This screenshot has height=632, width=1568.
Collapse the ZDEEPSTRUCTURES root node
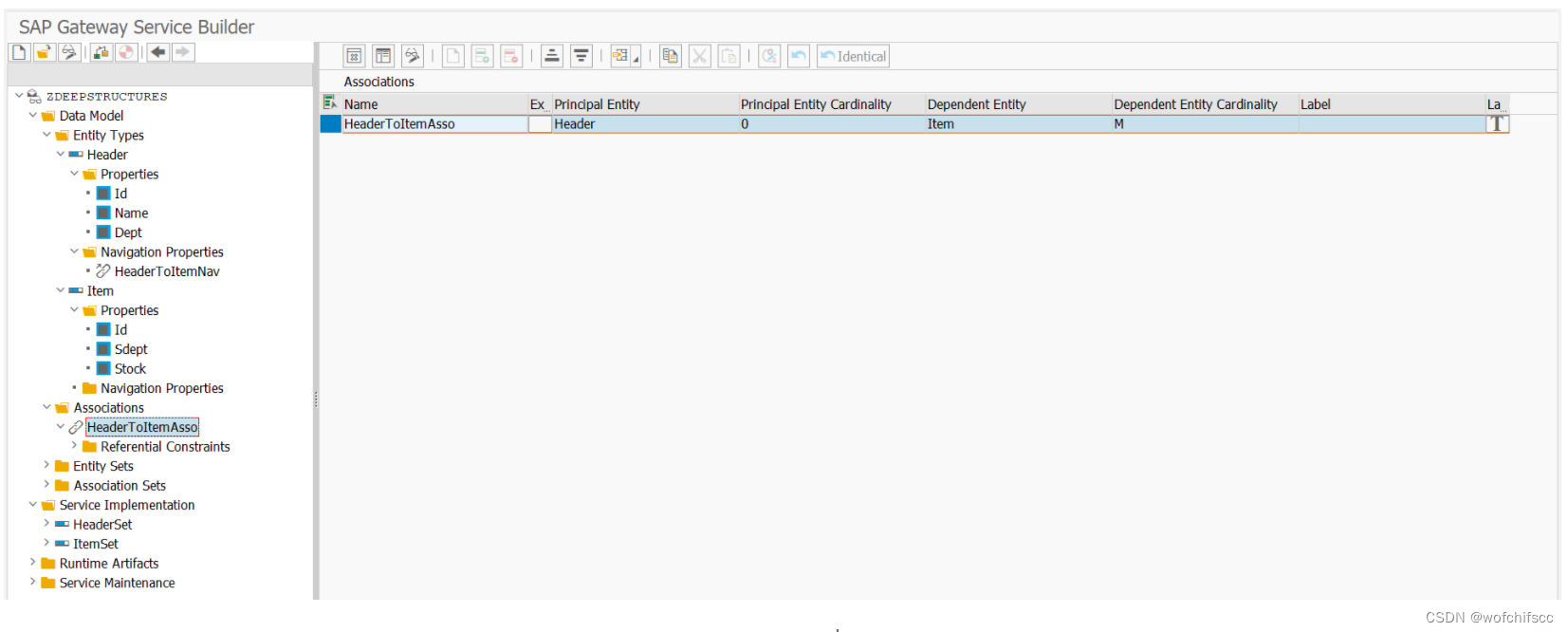(19, 96)
